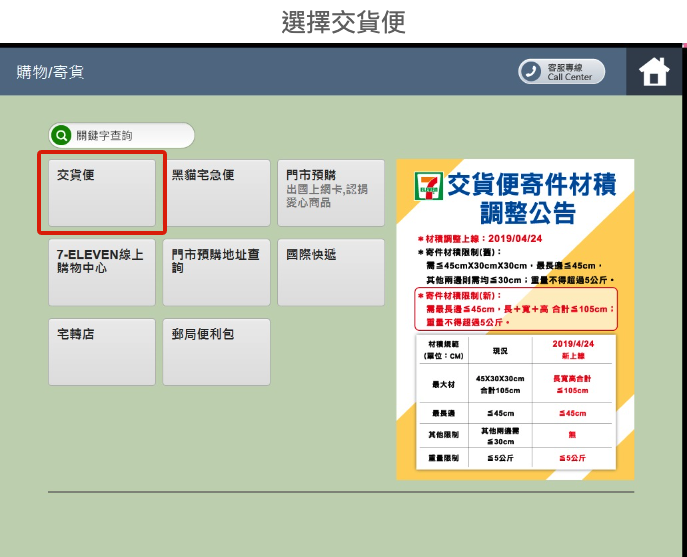The height and width of the screenshot is (557, 687).
Task: Click the 購物/寄貨 header title
Action: tap(50, 72)
